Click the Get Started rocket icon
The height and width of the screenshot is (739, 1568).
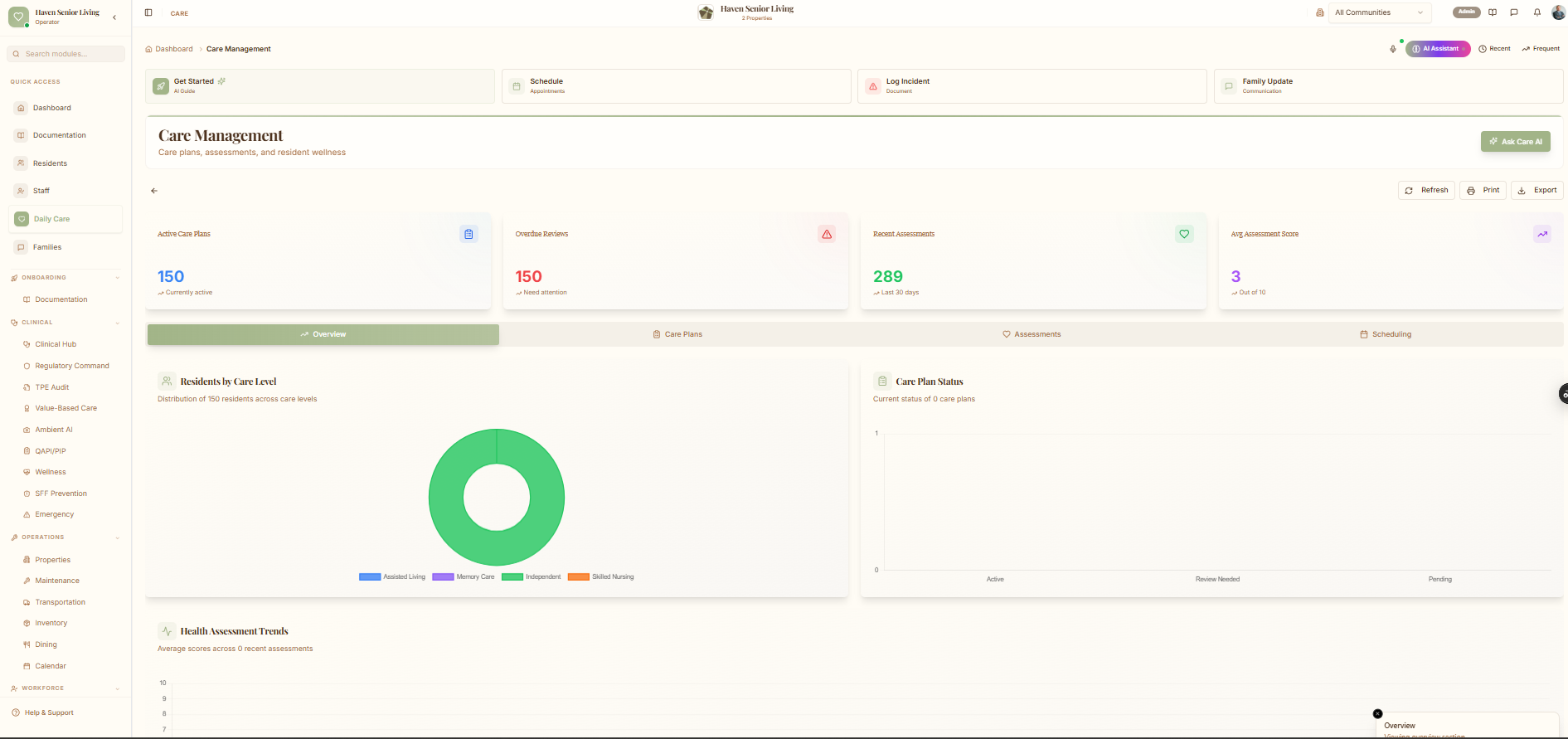[x=161, y=86]
